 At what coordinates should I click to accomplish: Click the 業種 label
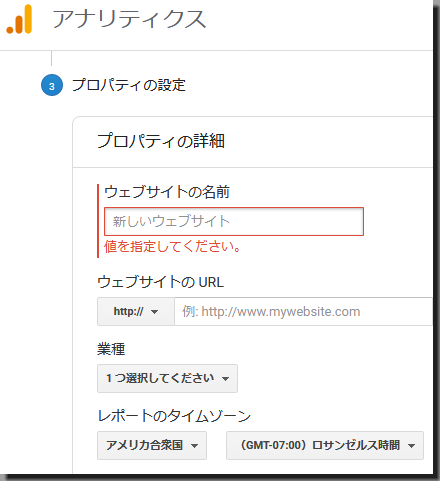coord(111,349)
